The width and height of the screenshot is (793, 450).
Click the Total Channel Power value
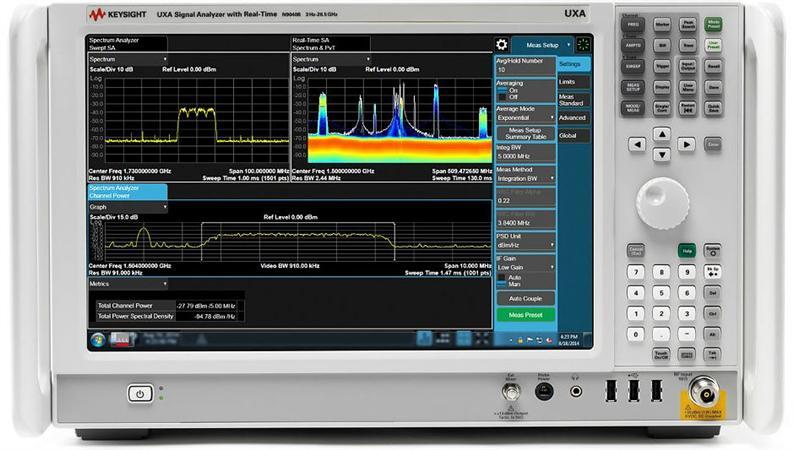click(206, 306)
